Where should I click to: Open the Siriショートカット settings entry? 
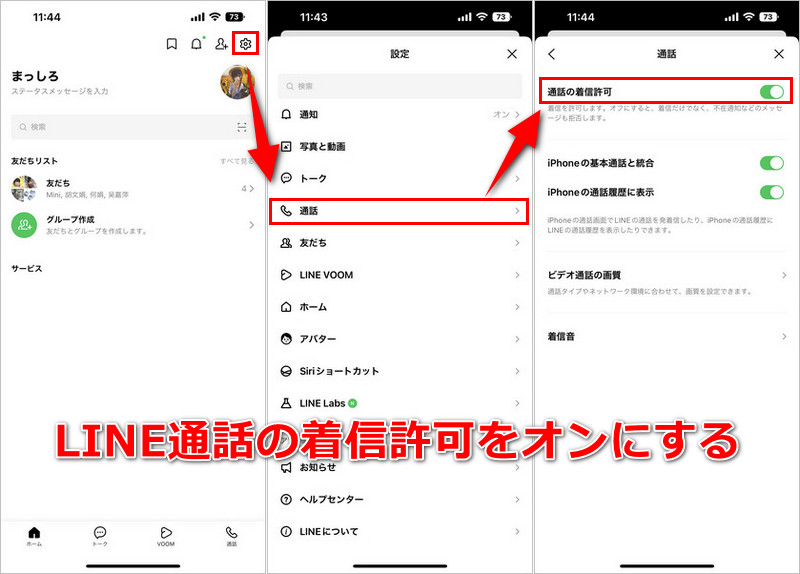point(400,371)
